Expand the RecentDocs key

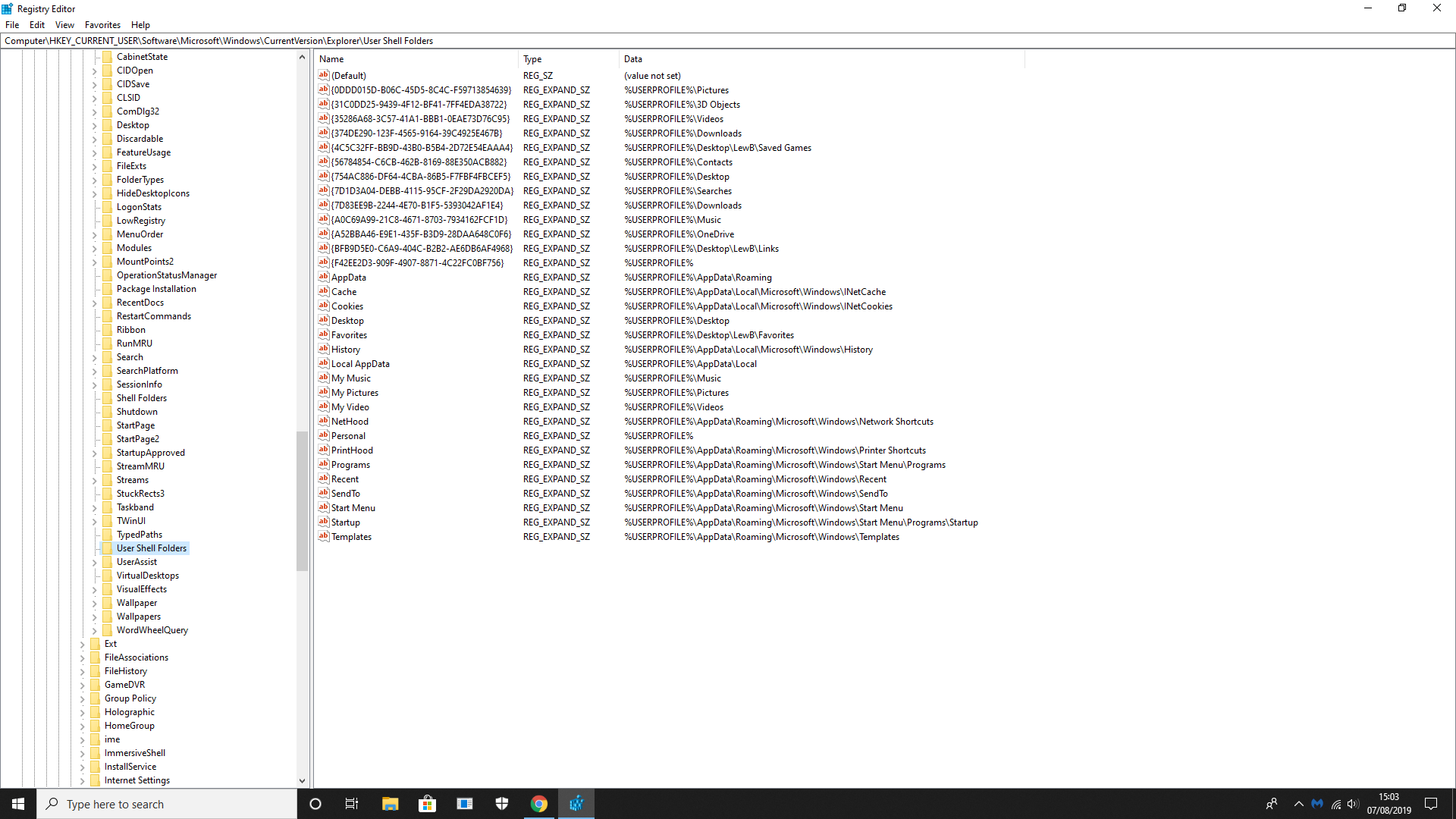point(95,303)
